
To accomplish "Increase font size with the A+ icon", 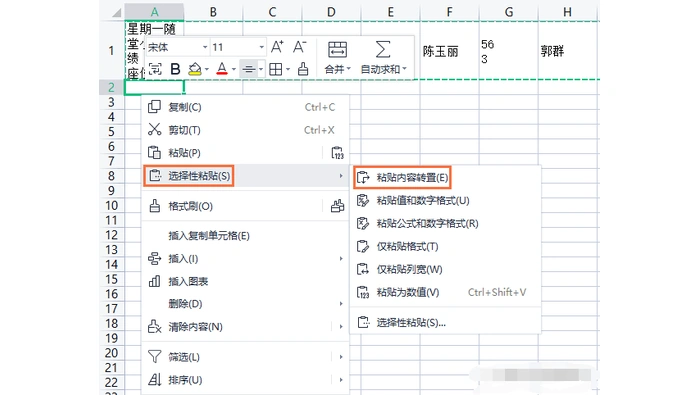I will [x=277, y=47].
